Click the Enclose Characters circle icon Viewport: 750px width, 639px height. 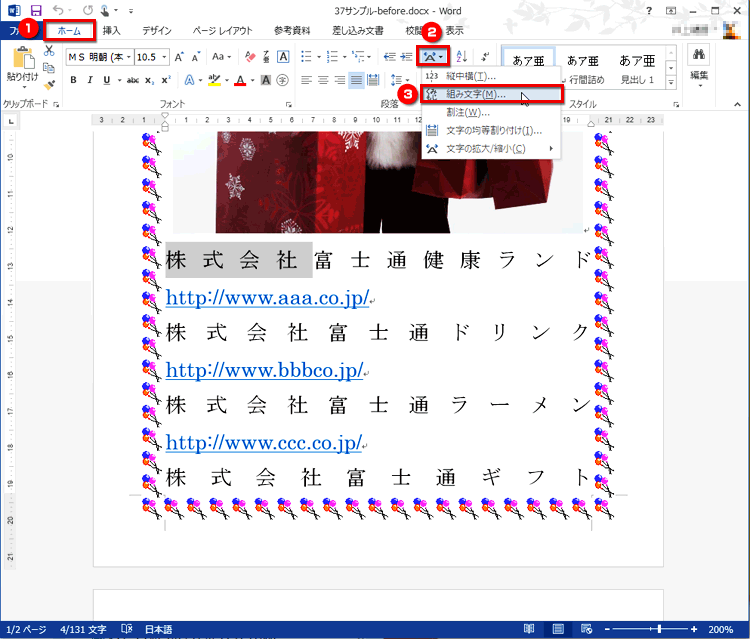[x=283, y=80]
